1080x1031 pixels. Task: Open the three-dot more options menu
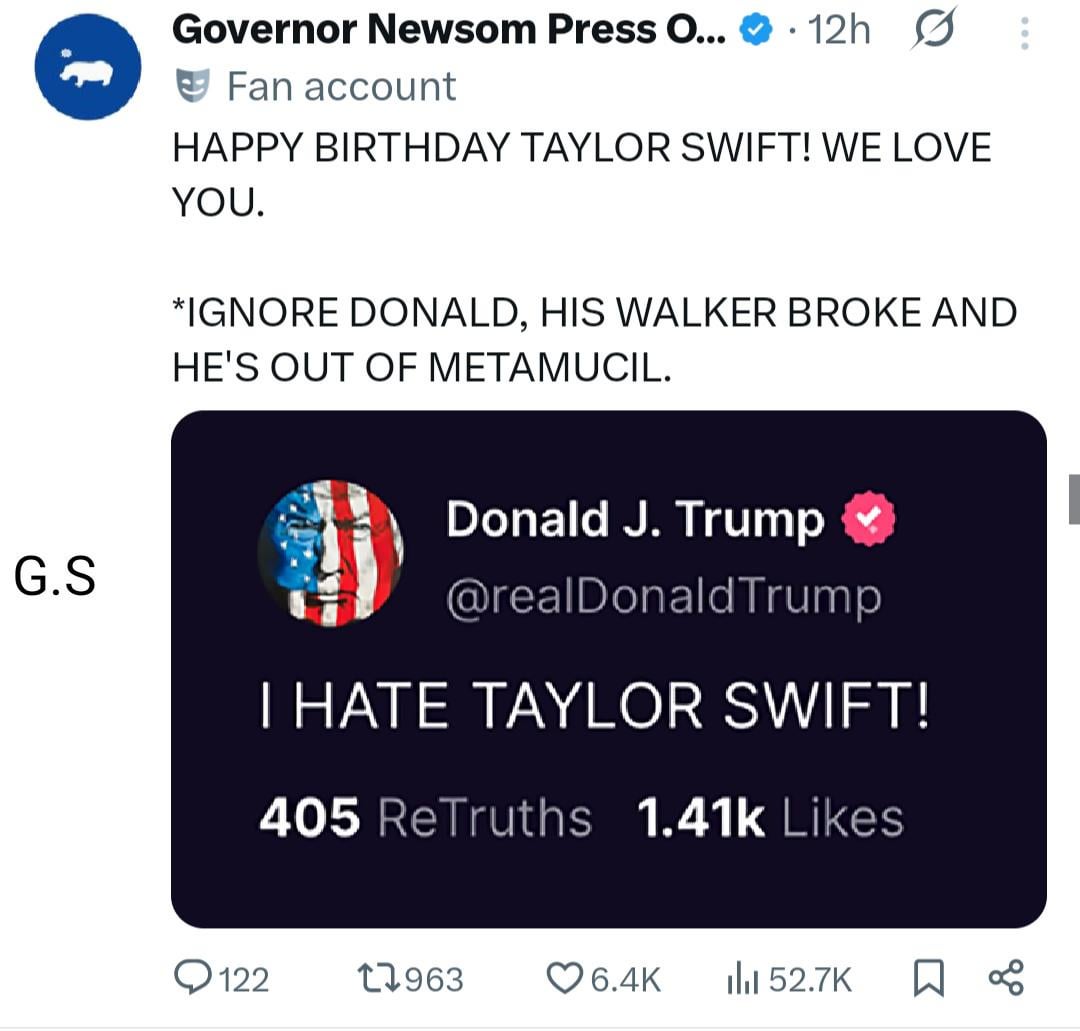point(1023,35)
